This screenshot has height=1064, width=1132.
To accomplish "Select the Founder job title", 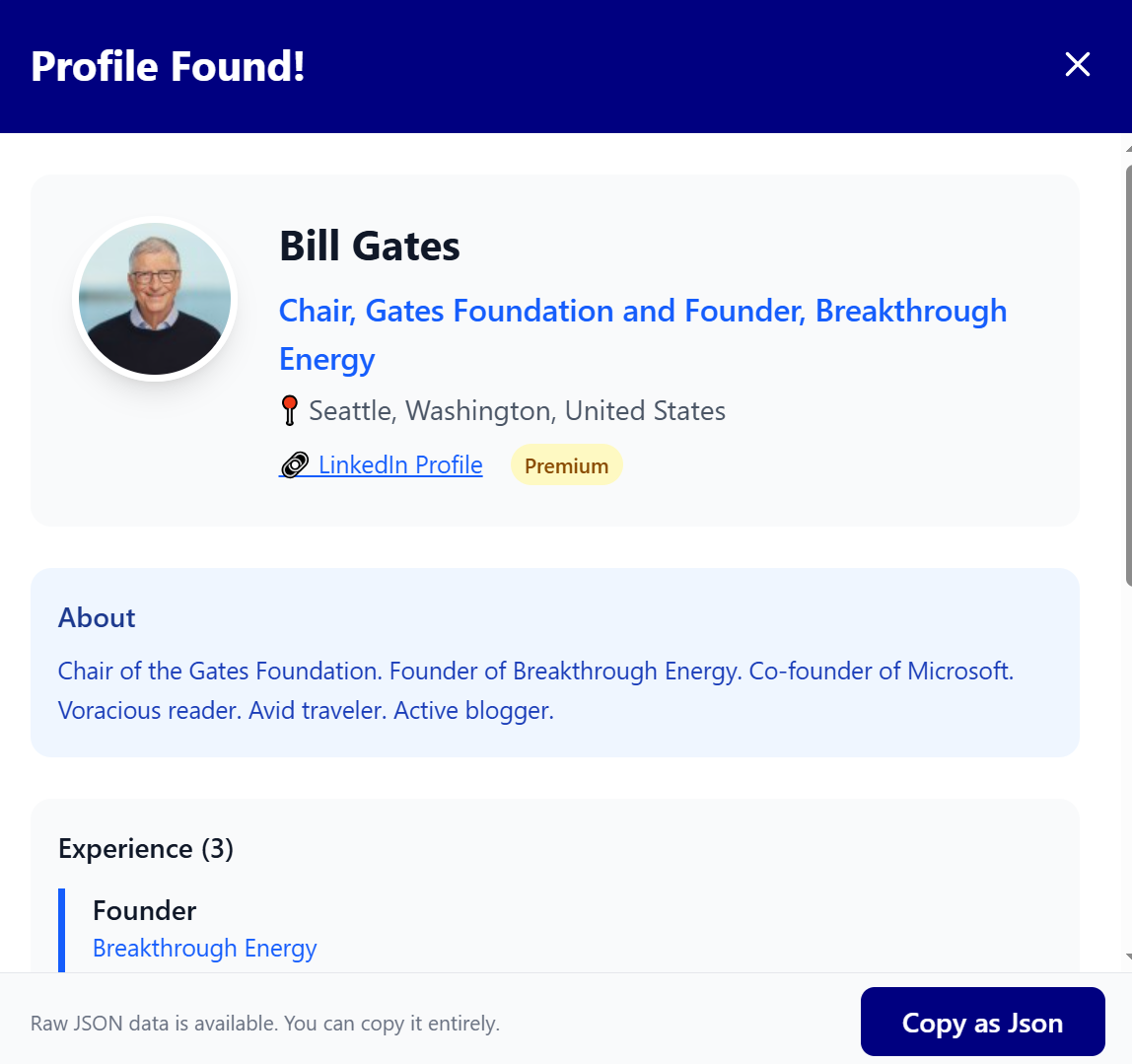I will coord(145,910).
